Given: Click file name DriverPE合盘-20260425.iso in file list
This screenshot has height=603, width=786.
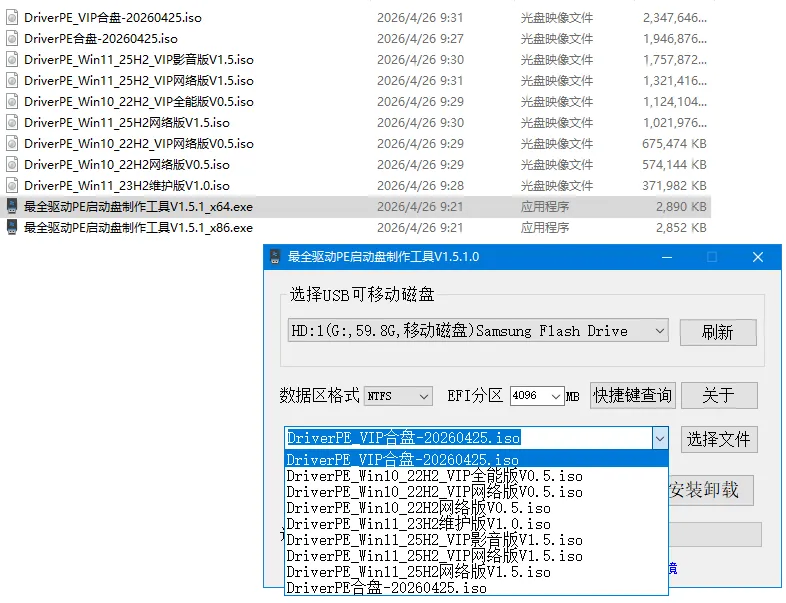Looking at the screenshot, I should pos(101,39).
